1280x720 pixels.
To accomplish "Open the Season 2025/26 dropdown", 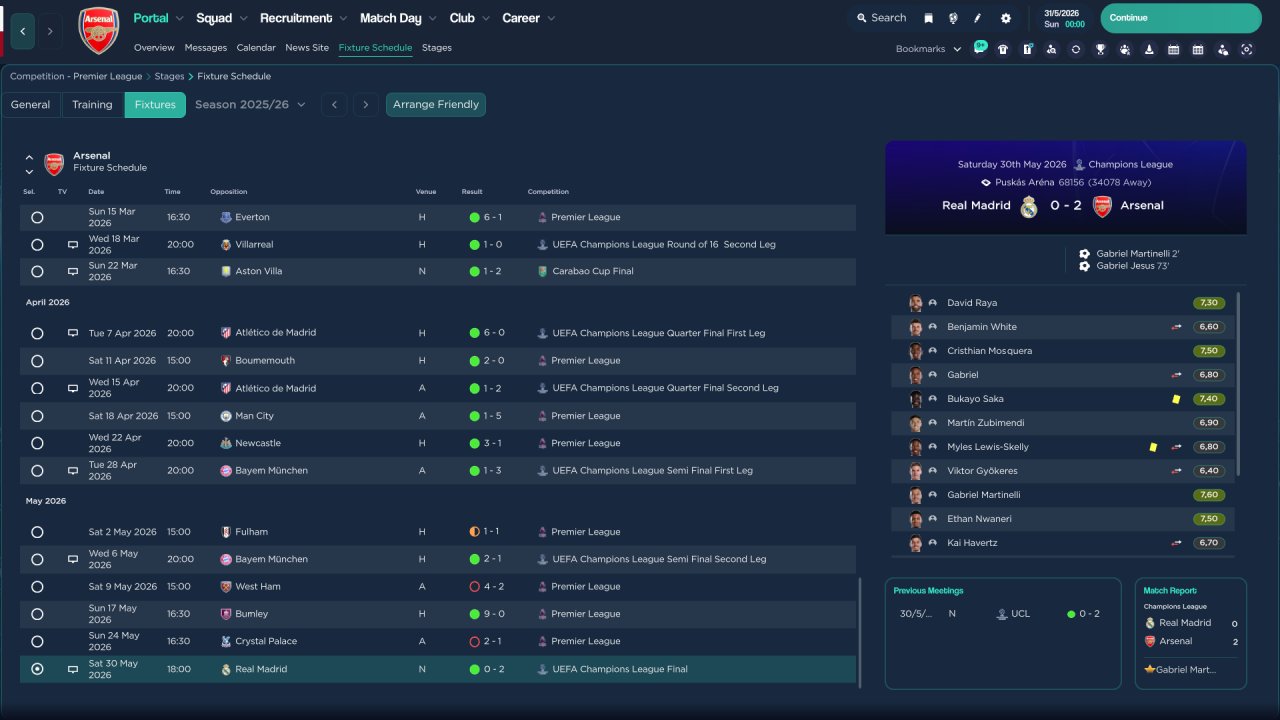I will pyautogui.click(x=250, y=105).
